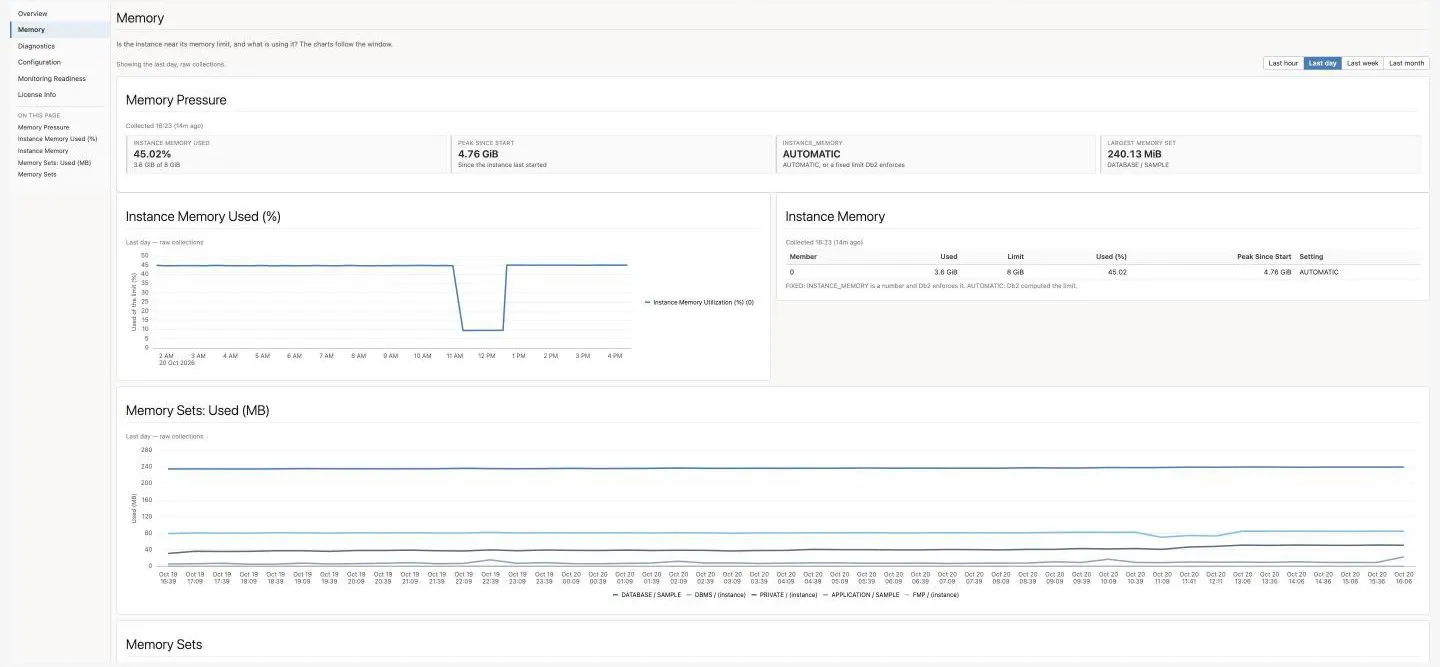
Task: Toggle PRIVATE / (instance) series in legend
Action: coord(784,594)
